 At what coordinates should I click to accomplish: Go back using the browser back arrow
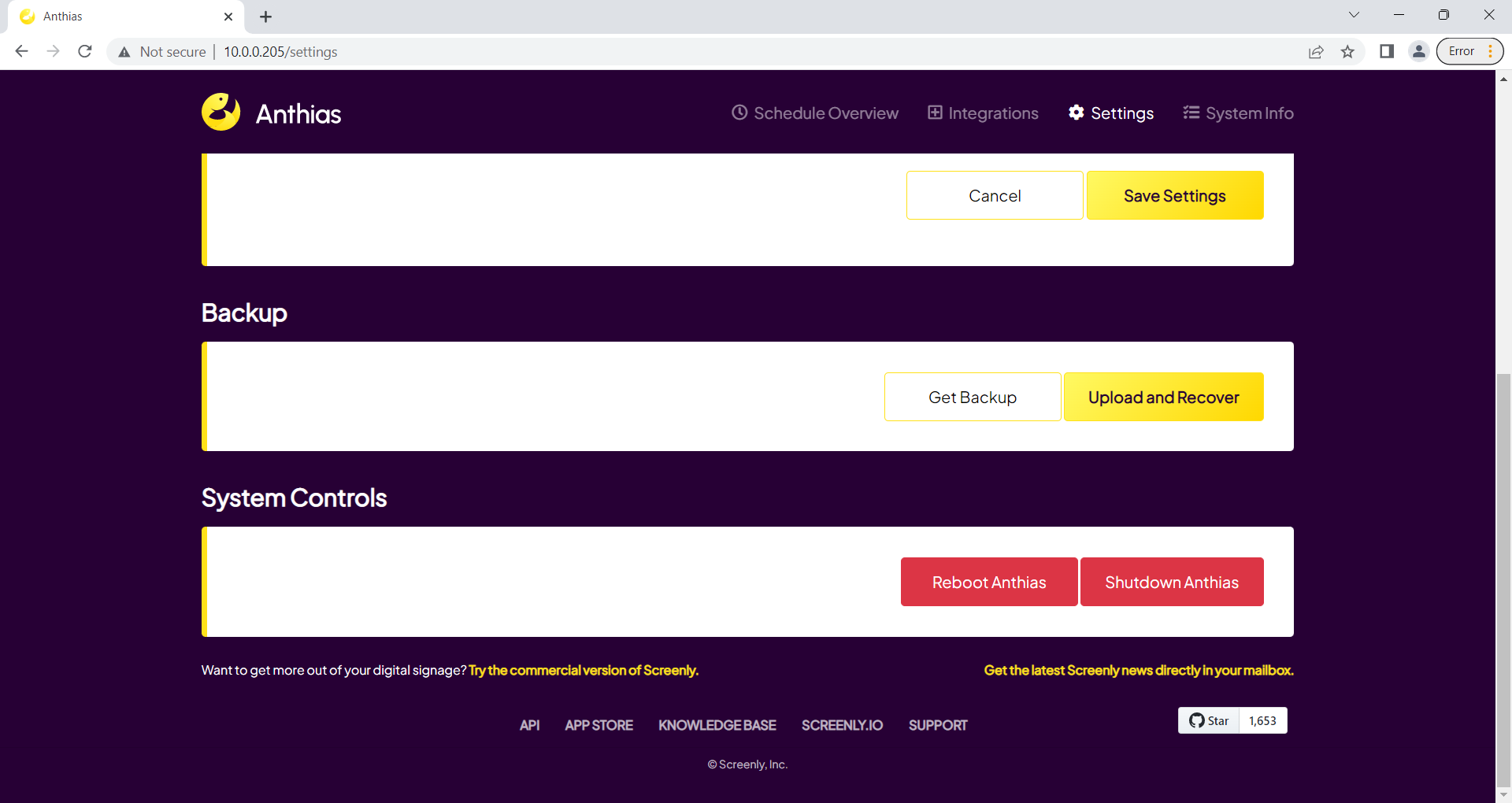(21, 51)
